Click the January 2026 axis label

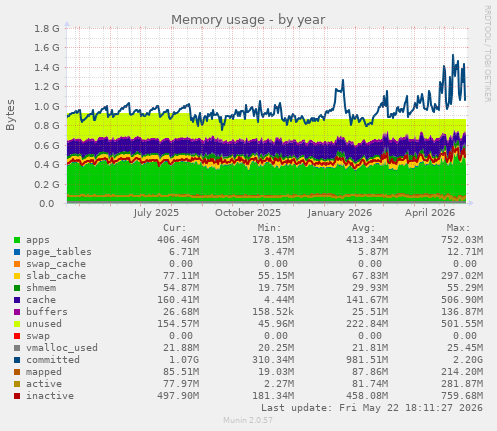coord(340,213)
